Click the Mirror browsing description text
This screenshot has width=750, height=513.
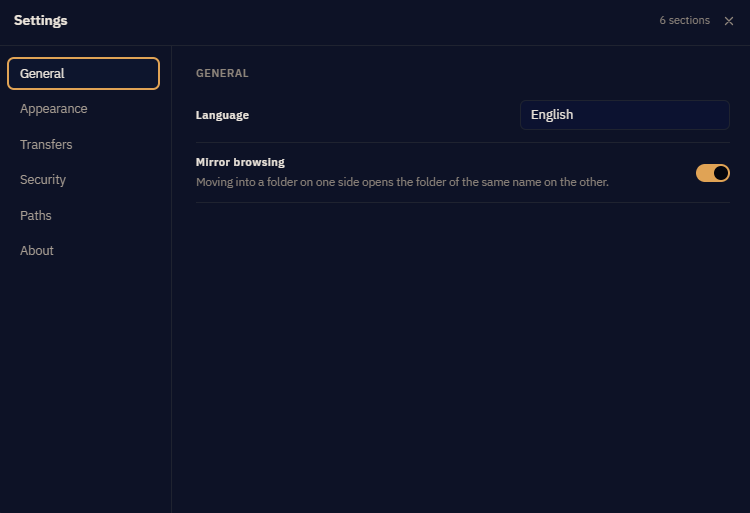[x=402, y=182]
